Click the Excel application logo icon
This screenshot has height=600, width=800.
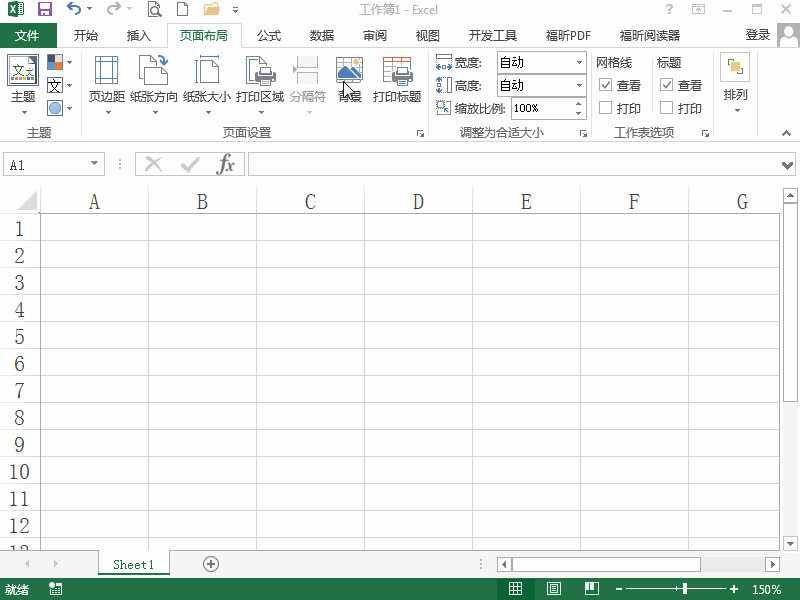click(x=16, y=9)
